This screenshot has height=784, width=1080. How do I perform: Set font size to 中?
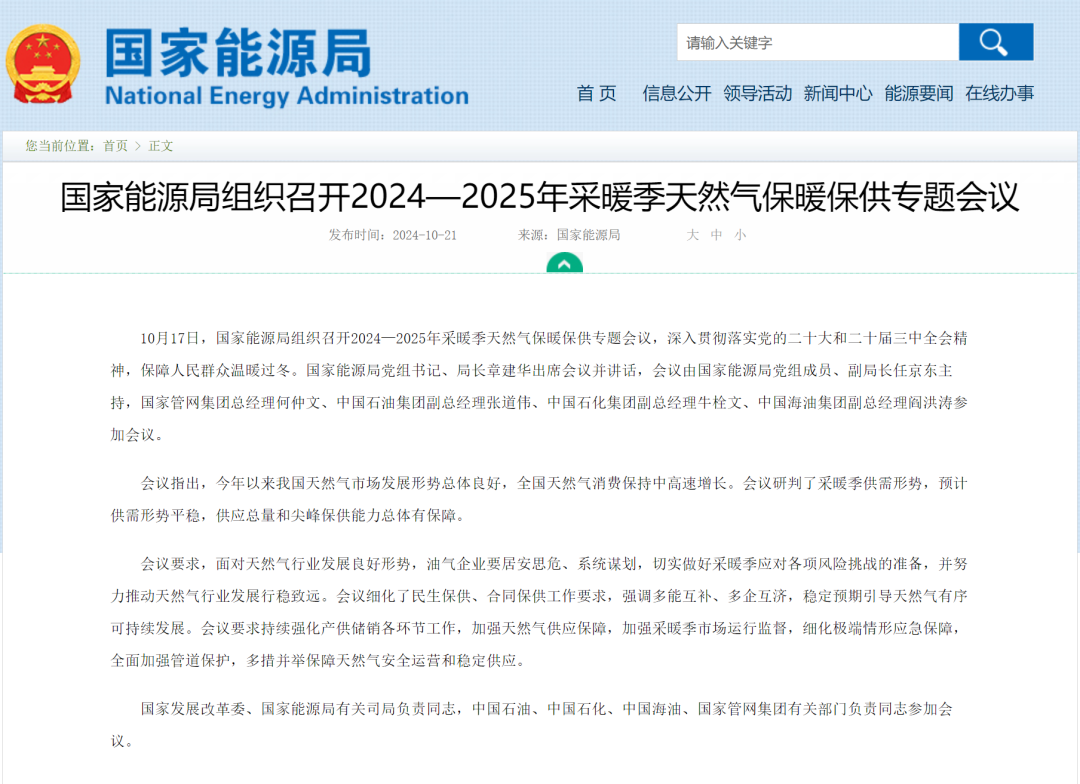coord(716,235)
